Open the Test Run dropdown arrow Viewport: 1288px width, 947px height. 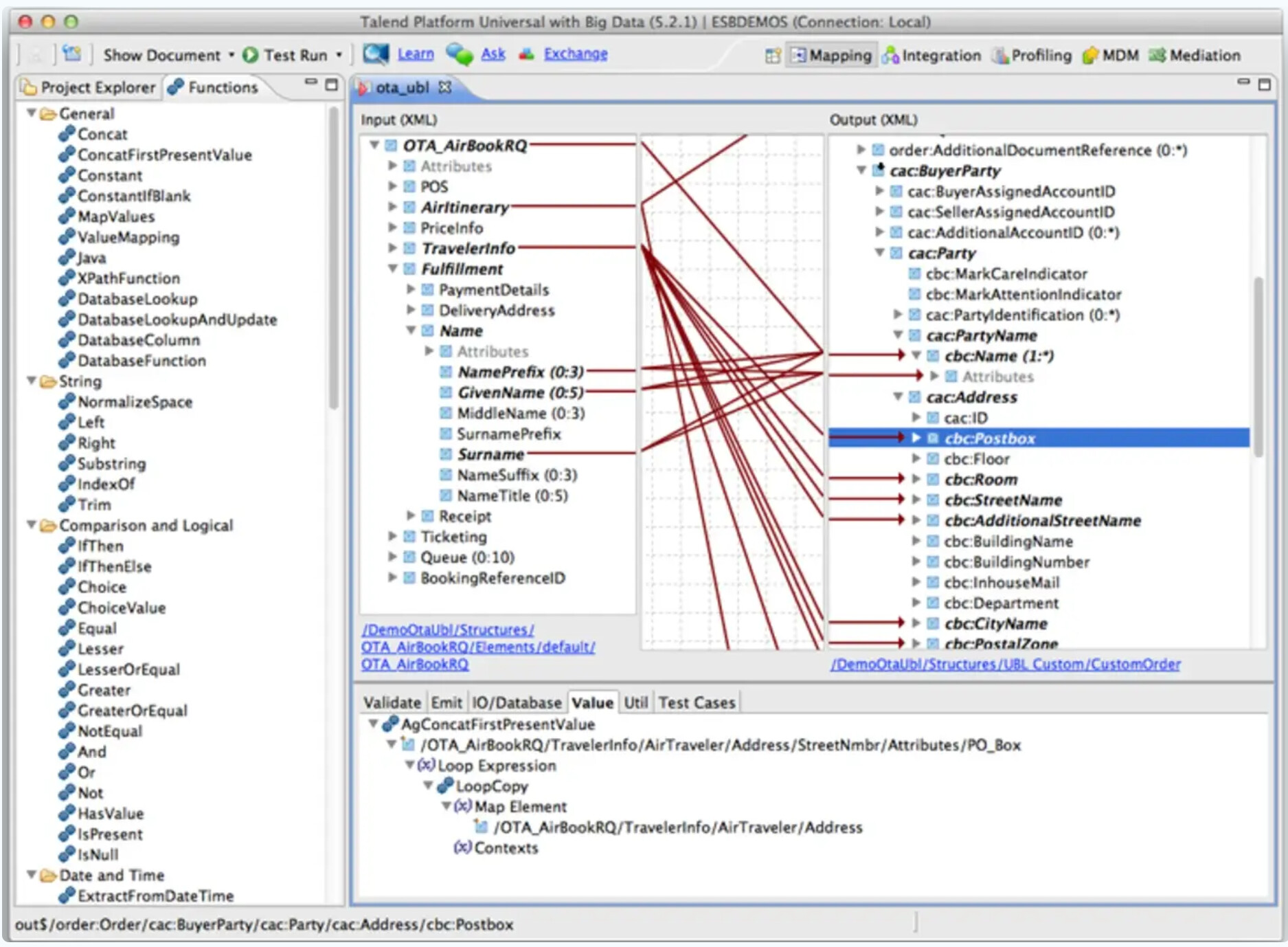[x=337, y=56]
